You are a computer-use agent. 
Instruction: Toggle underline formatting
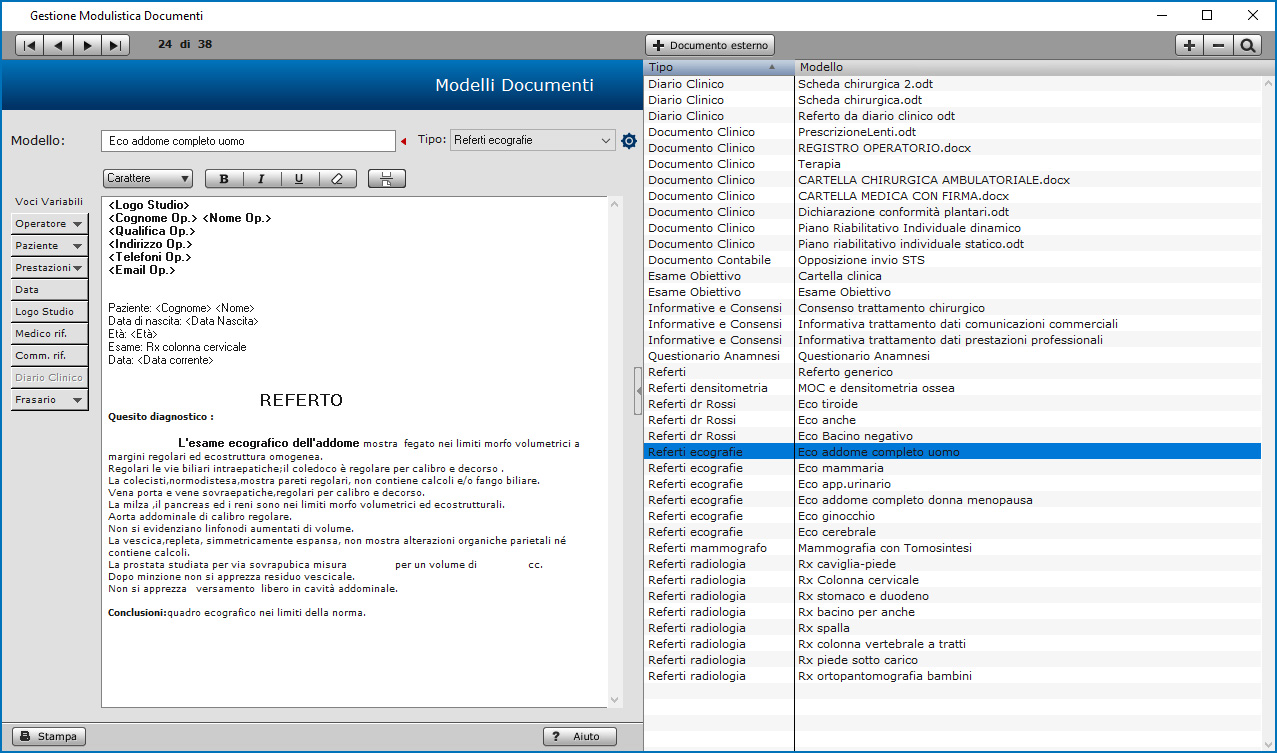[x=299, y=179]
